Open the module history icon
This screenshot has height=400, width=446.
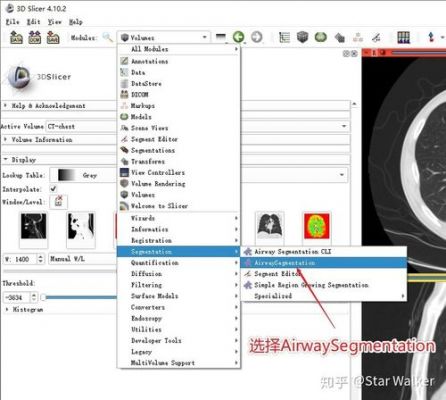tap(221, 37)
